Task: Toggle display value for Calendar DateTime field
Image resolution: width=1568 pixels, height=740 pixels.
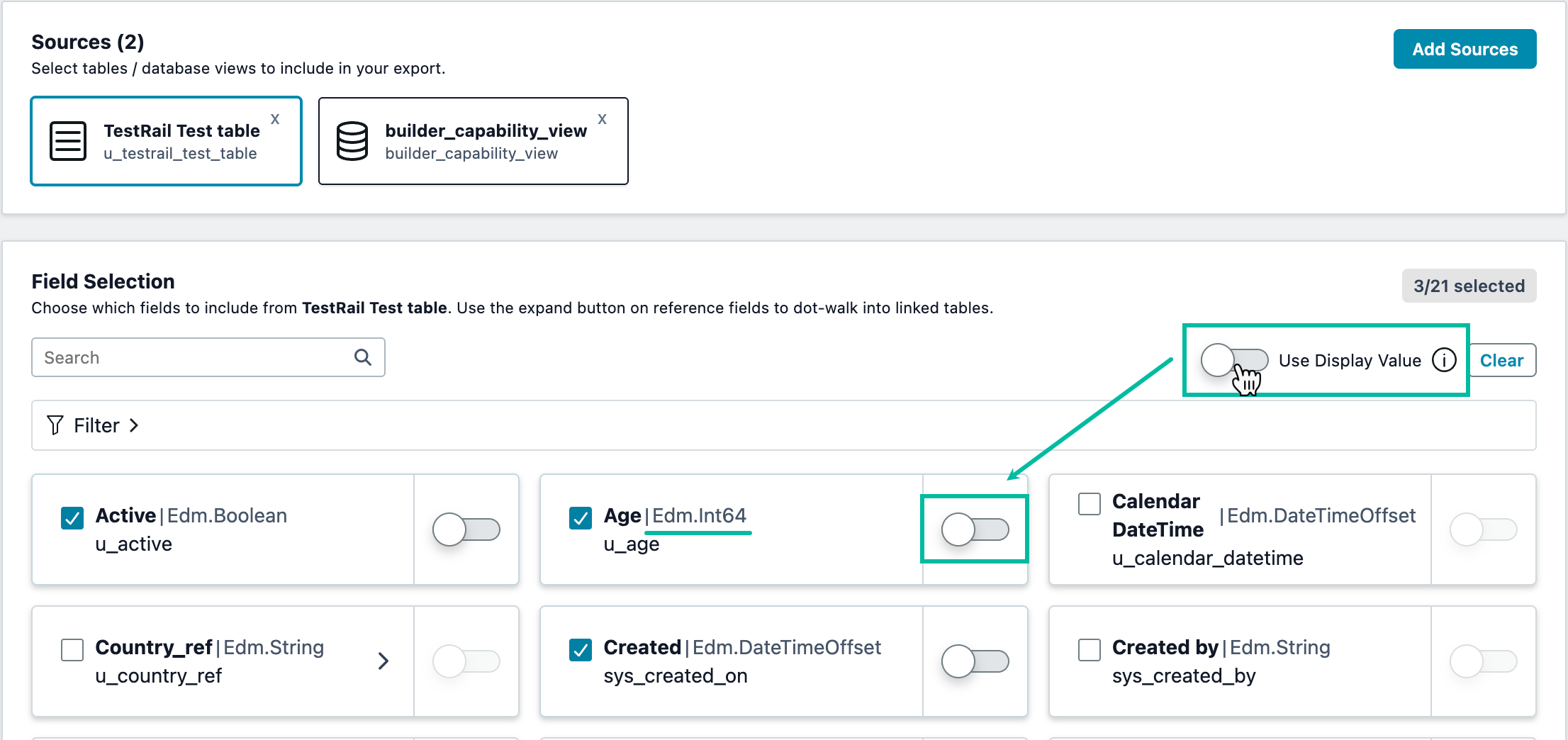Action: [1484, 529]
